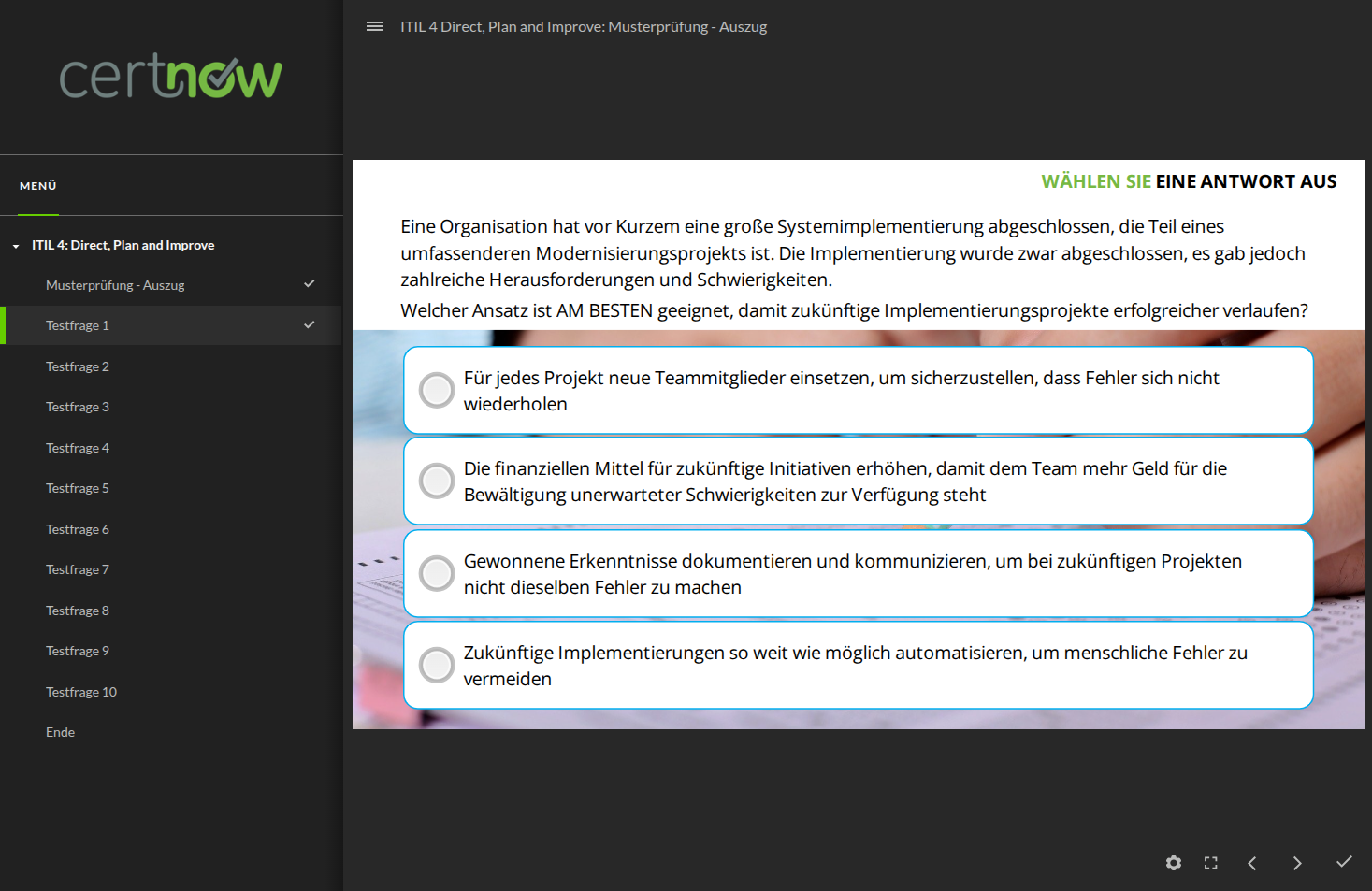Select answer about documenting lessons learned
1372x891 pixels.
coord(437,574)
